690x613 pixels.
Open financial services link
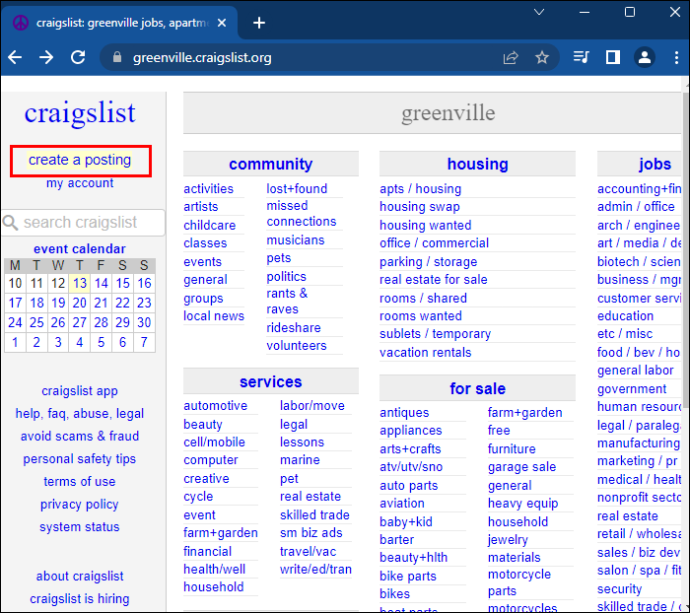pyautogui.click(x=207, y=551)
